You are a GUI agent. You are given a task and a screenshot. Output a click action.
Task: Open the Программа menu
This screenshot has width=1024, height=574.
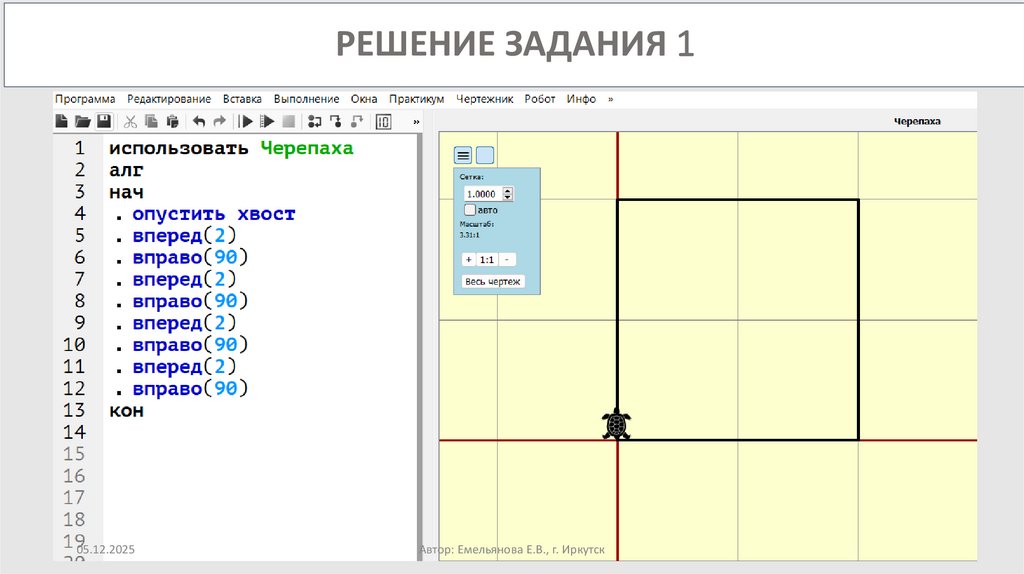(x=85, y=99)
